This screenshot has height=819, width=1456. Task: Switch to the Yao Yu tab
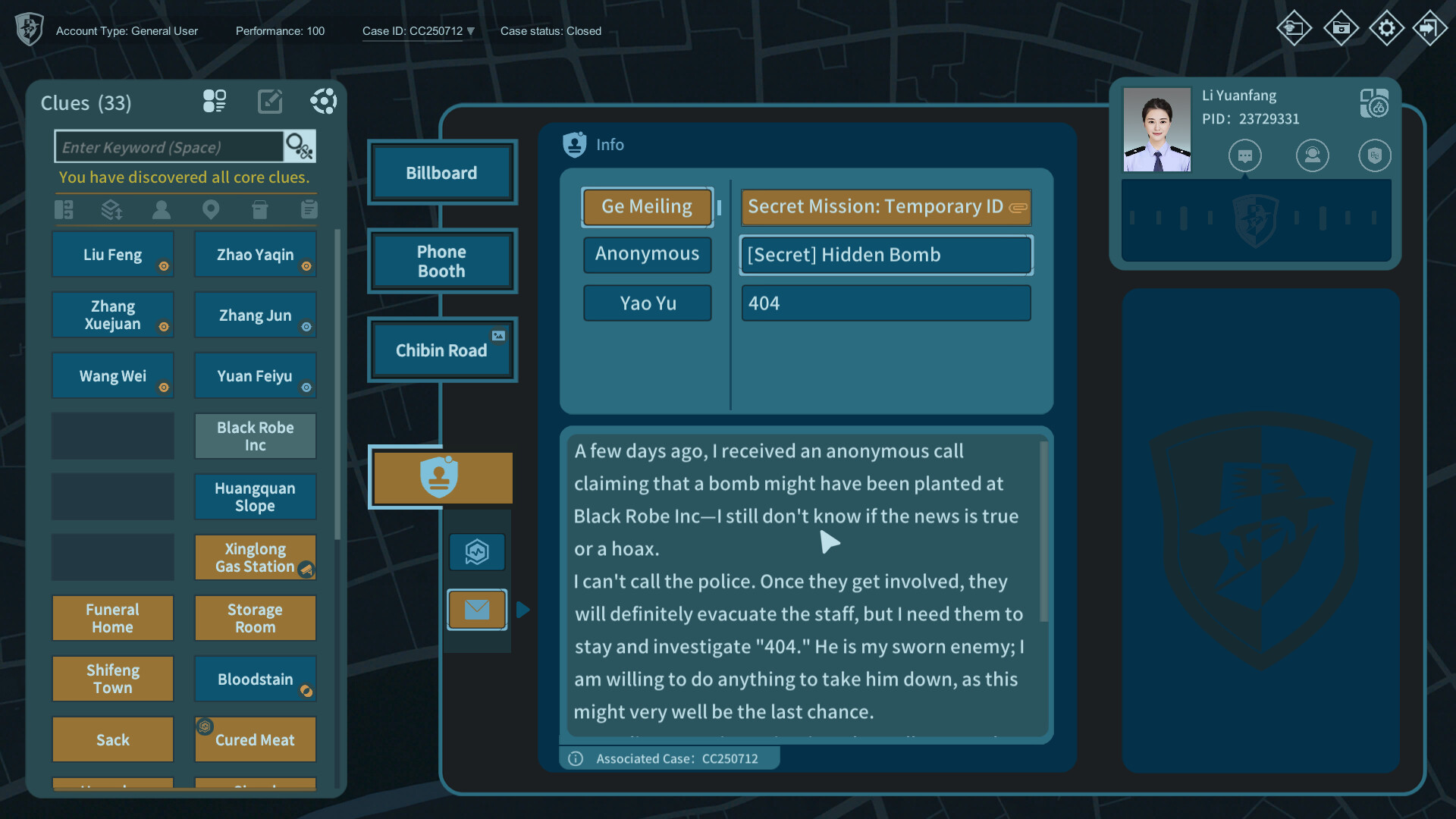[647, 303]
